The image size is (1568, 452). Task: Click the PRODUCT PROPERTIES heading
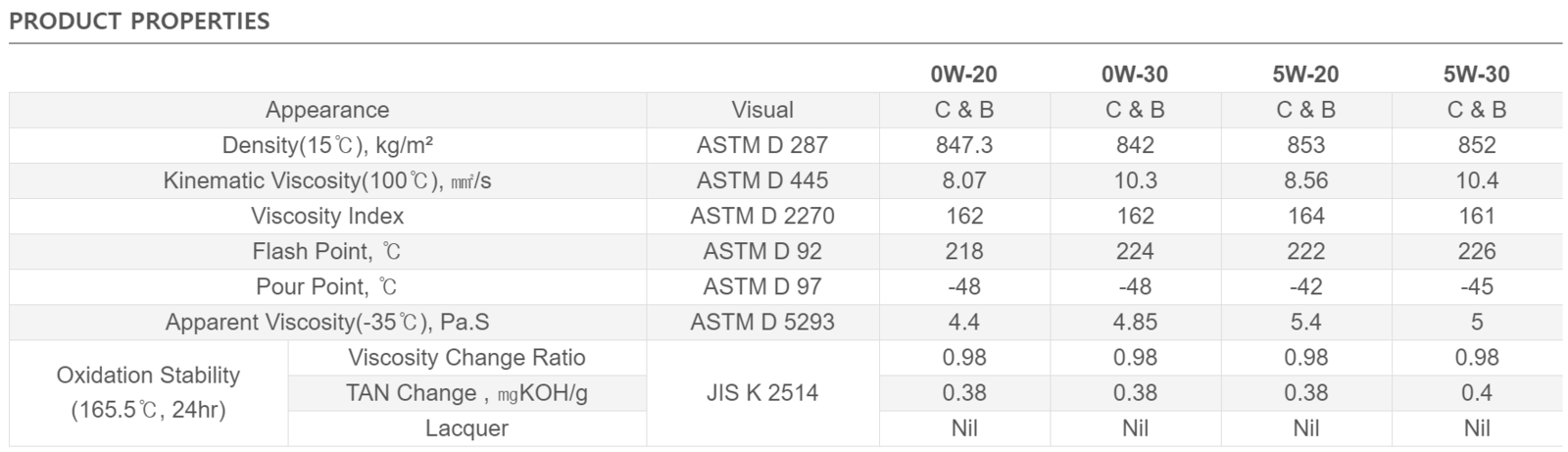point(139,21)
